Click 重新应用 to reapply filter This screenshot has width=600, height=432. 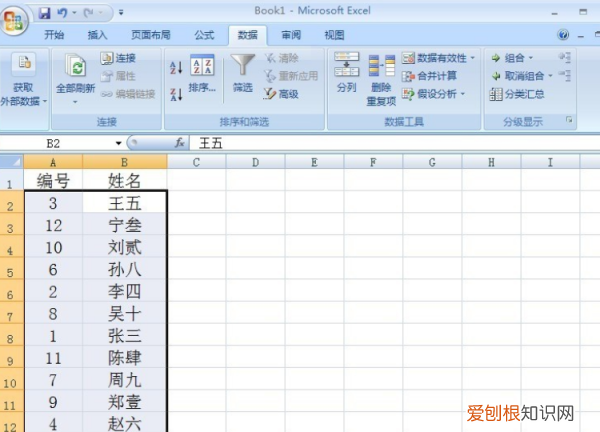coord(291,76)
